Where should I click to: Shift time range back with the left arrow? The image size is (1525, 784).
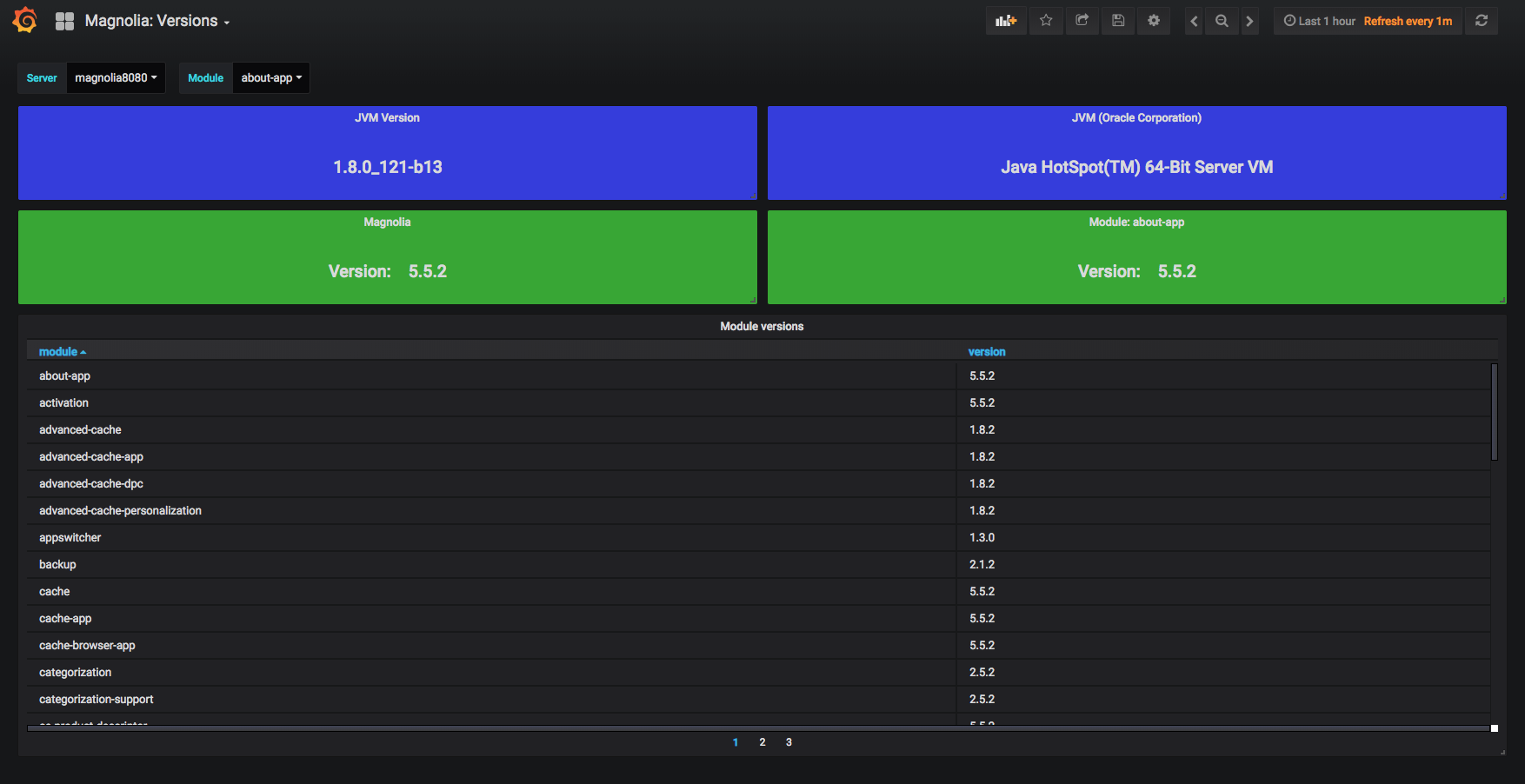[1194, 20]
